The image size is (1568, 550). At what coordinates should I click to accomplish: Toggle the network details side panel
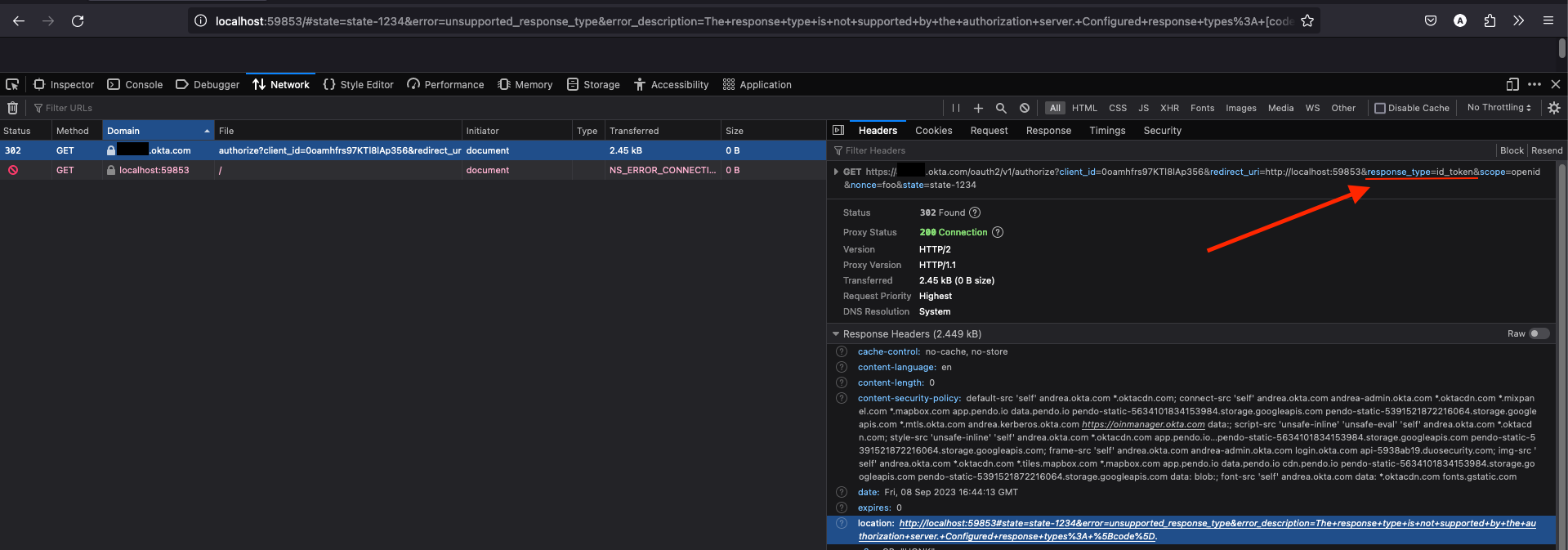click(838, 130)
